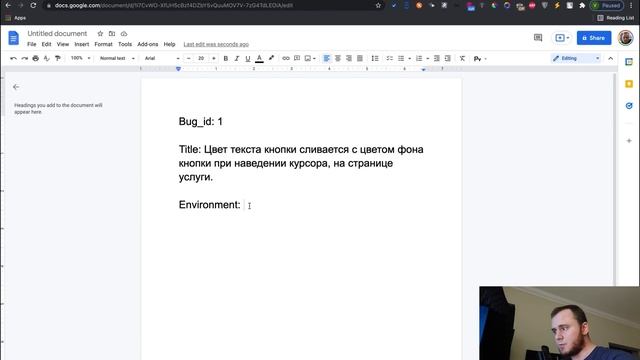This screenshot has height=360, width=640.
Task: Expand the bulleted list options arrow
Action: coord(409,58)
